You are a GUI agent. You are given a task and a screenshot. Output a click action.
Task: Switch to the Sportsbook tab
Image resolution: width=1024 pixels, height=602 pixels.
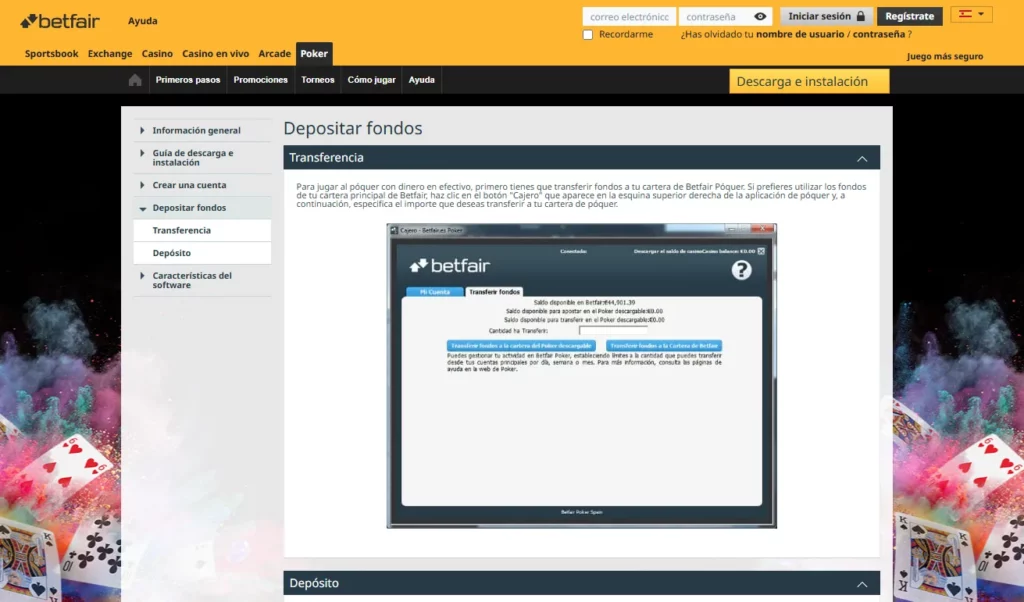point(52,54)
